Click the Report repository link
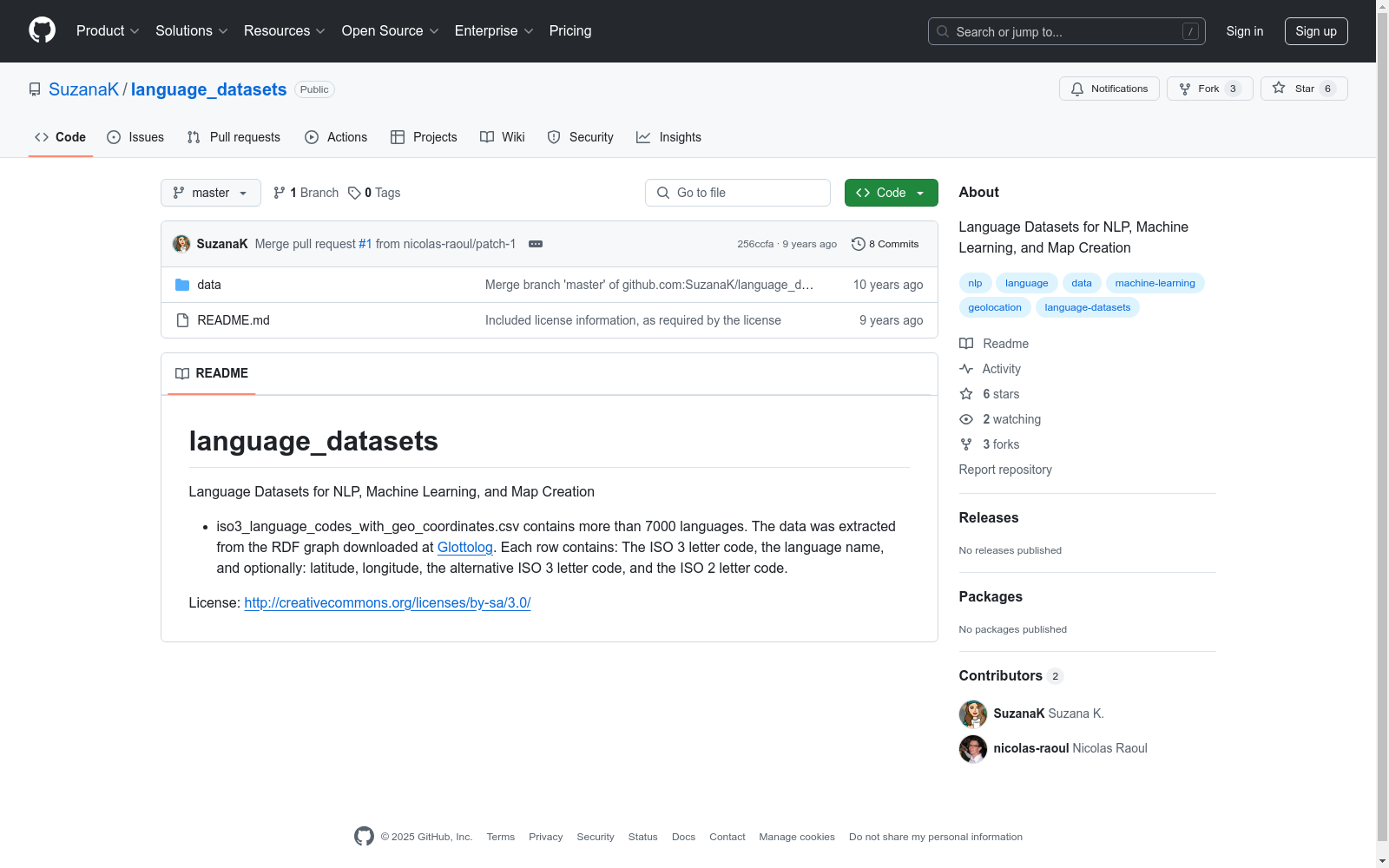1389x868 pixels. (x=1005, y=470)
